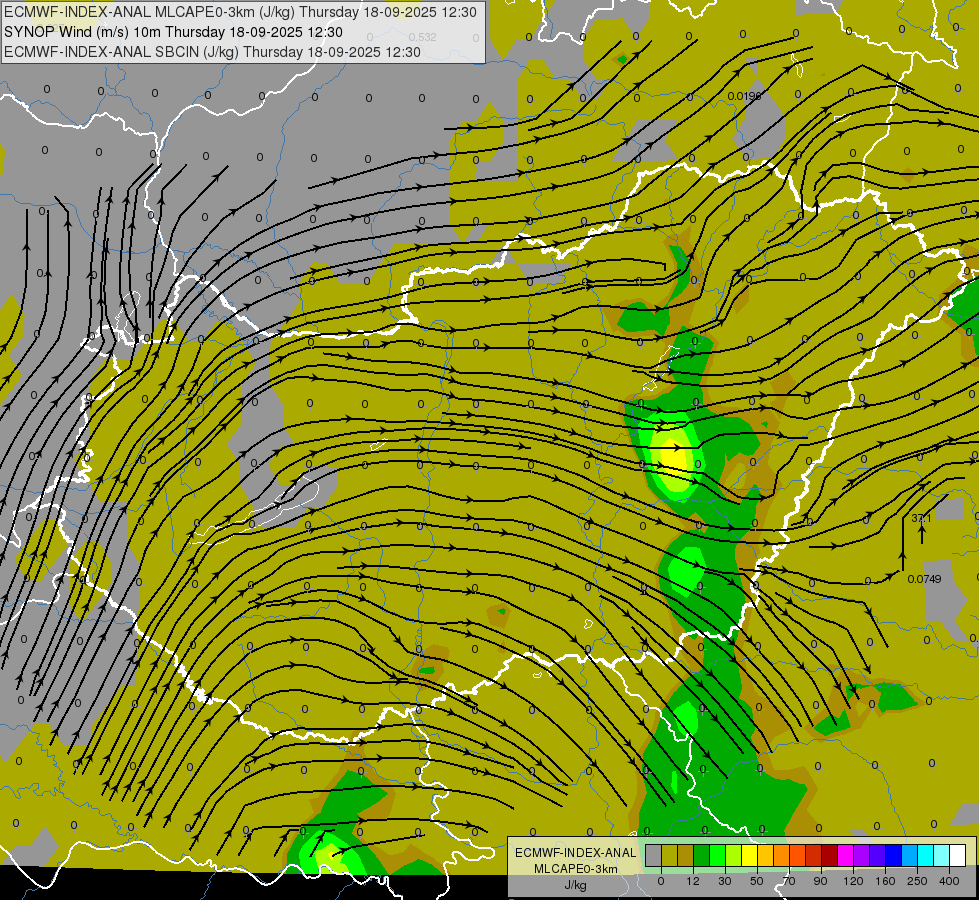This screenshot has height=900, width=979.
Task: Click the 'SYNOP Wind (m/s) 10m' title line
Action: (173, 32)
